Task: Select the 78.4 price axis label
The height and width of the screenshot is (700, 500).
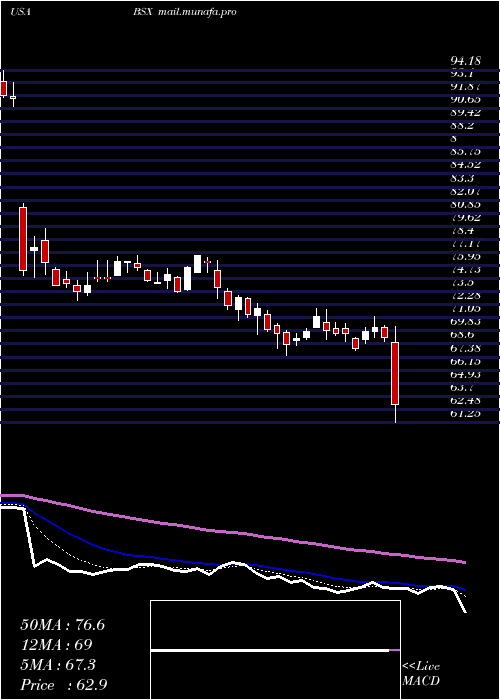Action: click(x=462, y=231)
